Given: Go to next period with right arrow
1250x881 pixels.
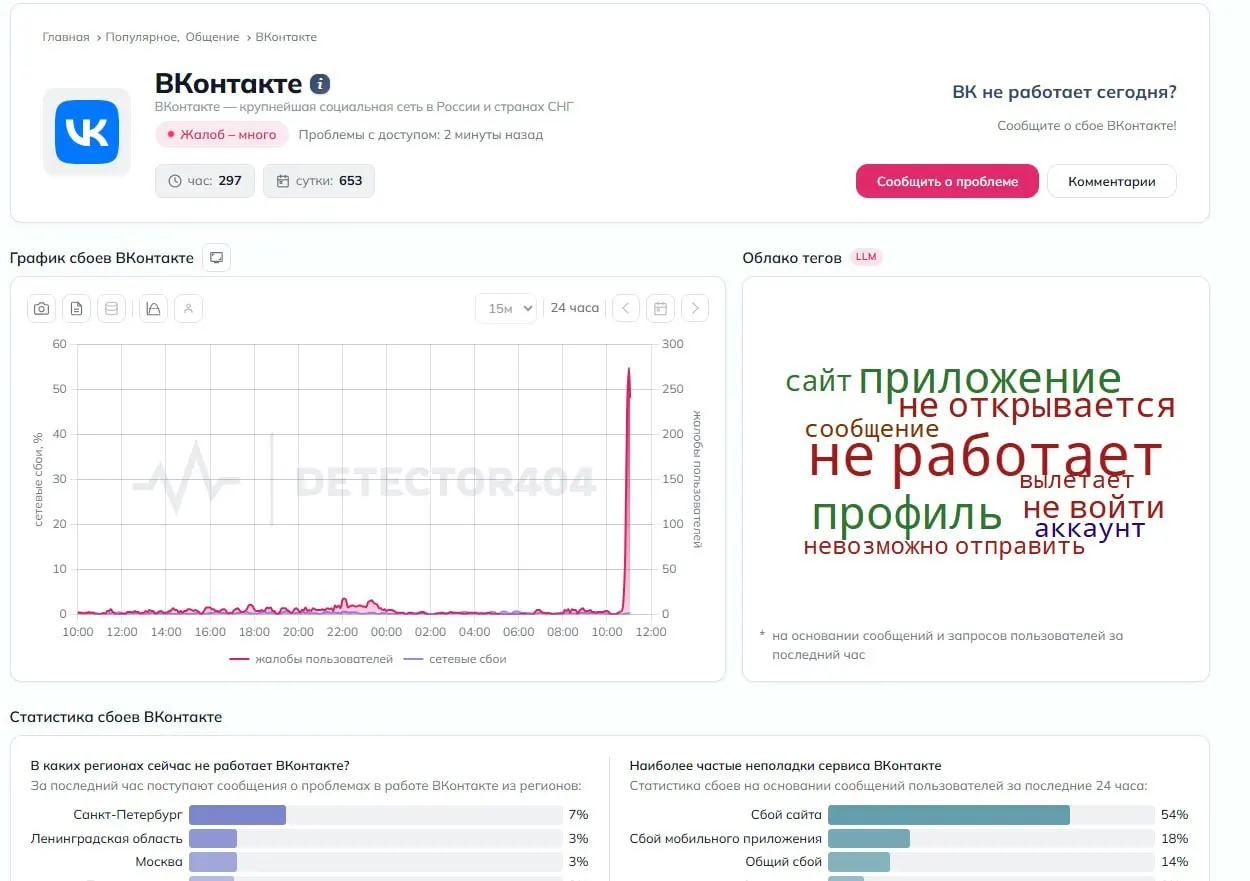Looking at the screenshot, I should [x=695, y=308].
